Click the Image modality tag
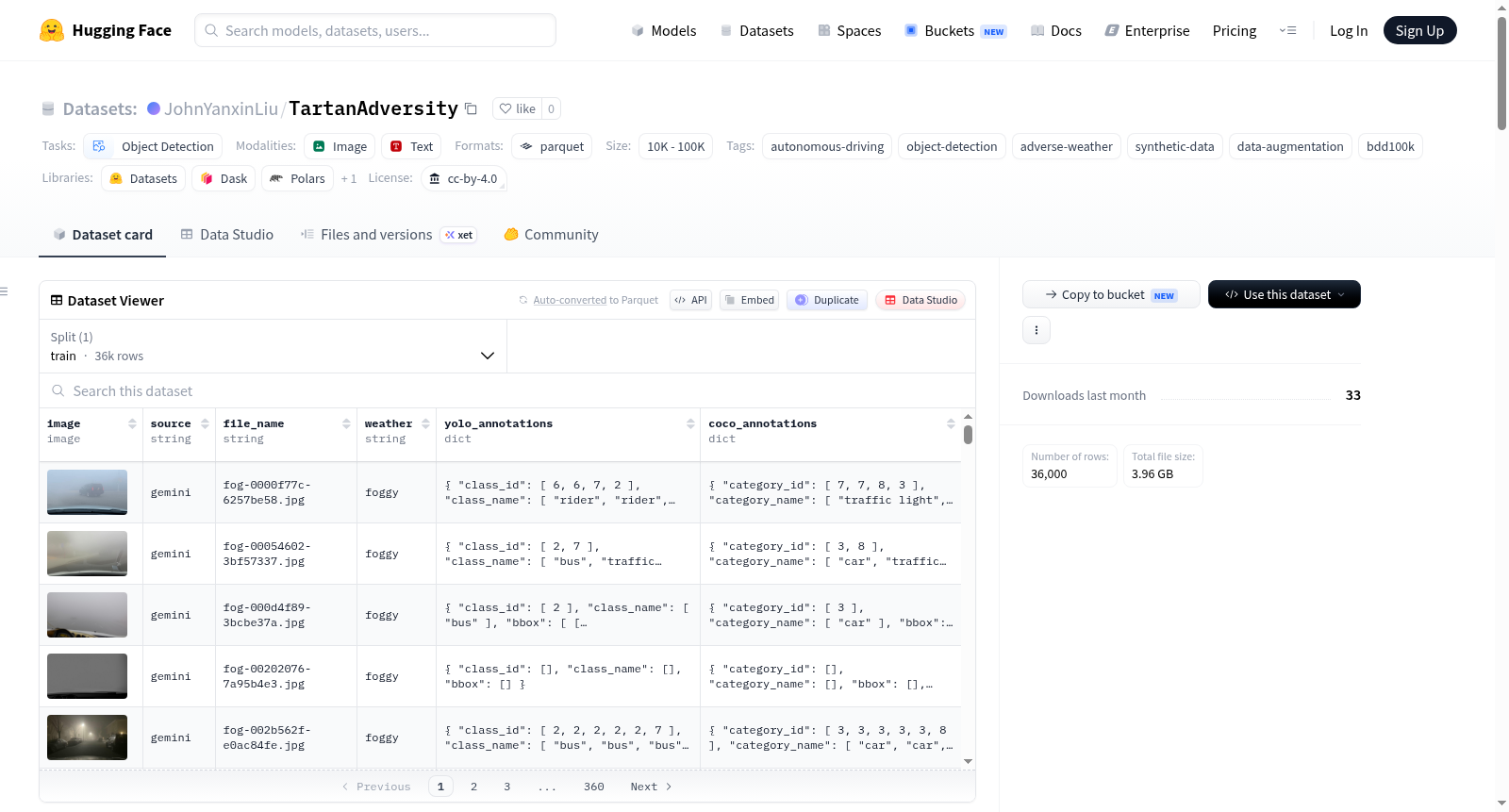Screen dimensions: 1509x812 coord(340,146)
